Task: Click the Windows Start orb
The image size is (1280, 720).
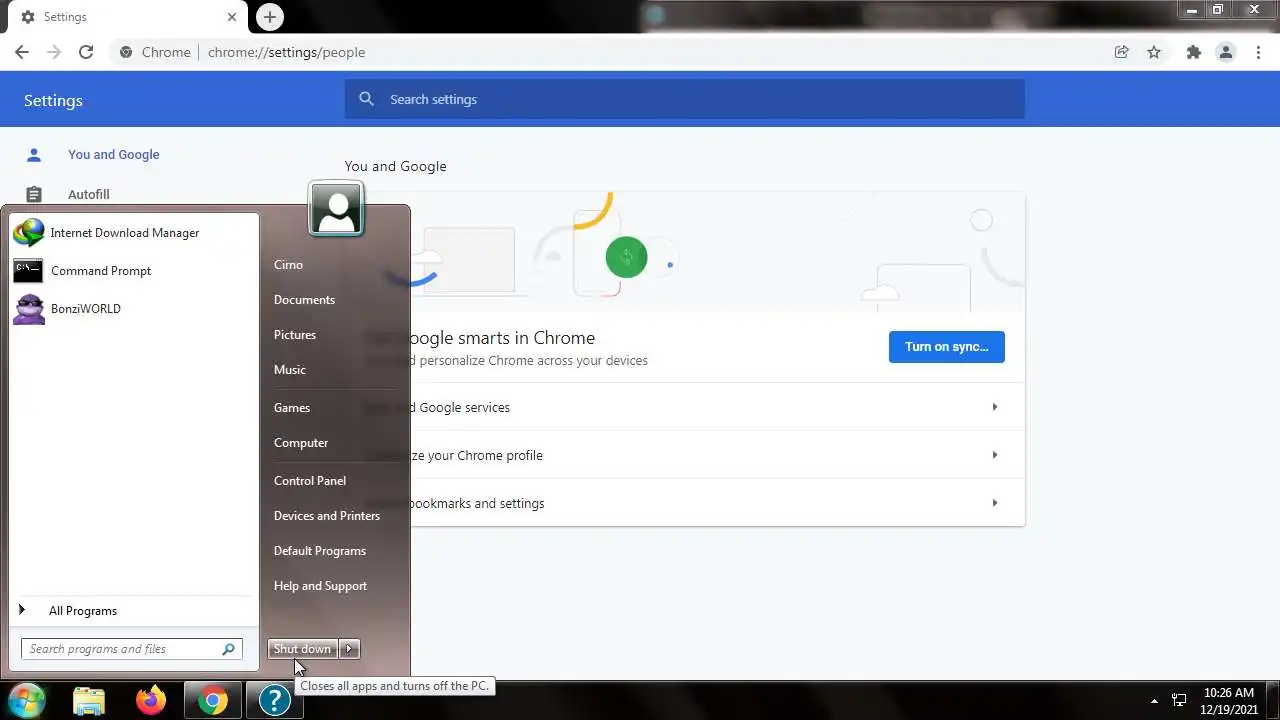Action: (27, 700)
